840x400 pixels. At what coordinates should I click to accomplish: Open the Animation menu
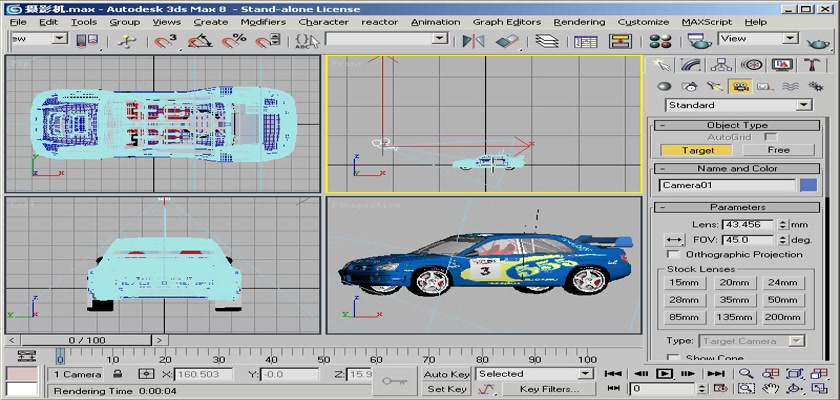coord(436,22)
